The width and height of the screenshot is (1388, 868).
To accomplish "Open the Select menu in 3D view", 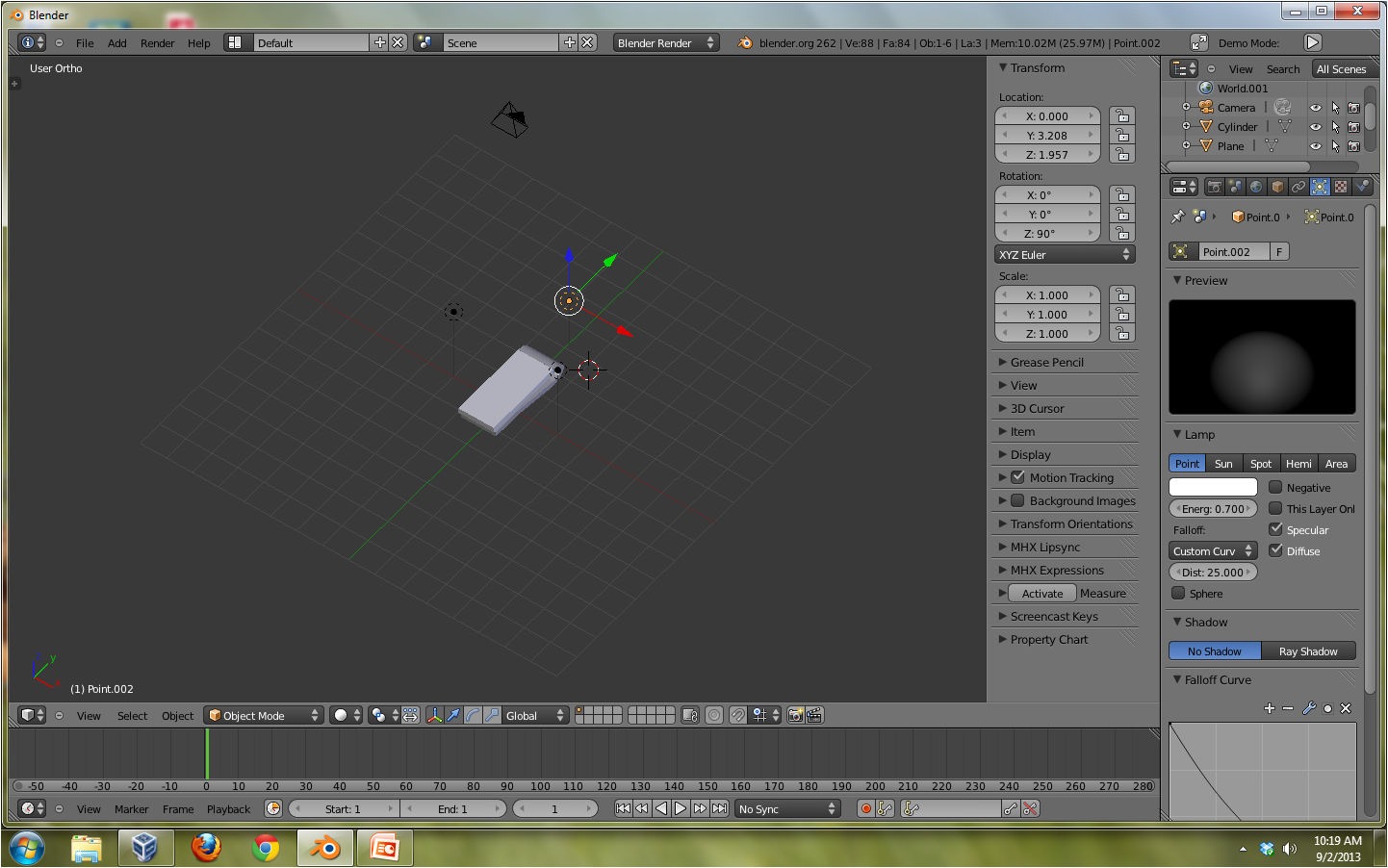I will 133,716.
